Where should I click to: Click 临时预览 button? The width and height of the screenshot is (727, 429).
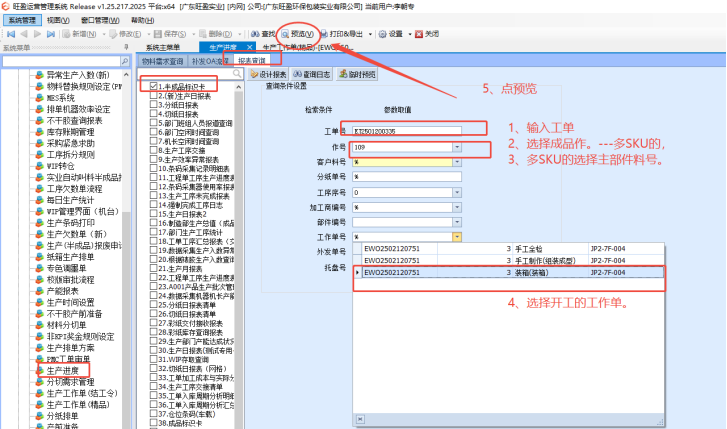point(357,74)
